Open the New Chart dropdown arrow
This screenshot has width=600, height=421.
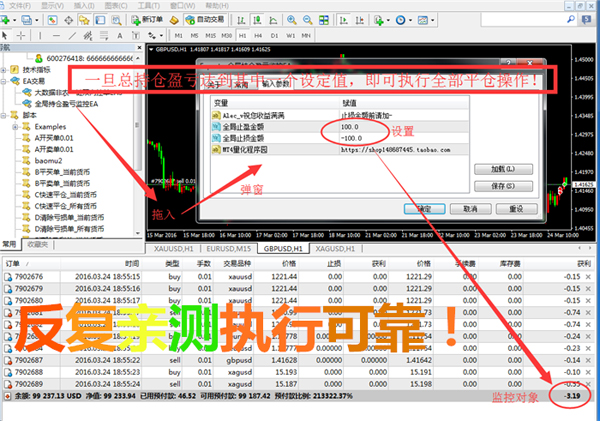click(x=15, y=20)
